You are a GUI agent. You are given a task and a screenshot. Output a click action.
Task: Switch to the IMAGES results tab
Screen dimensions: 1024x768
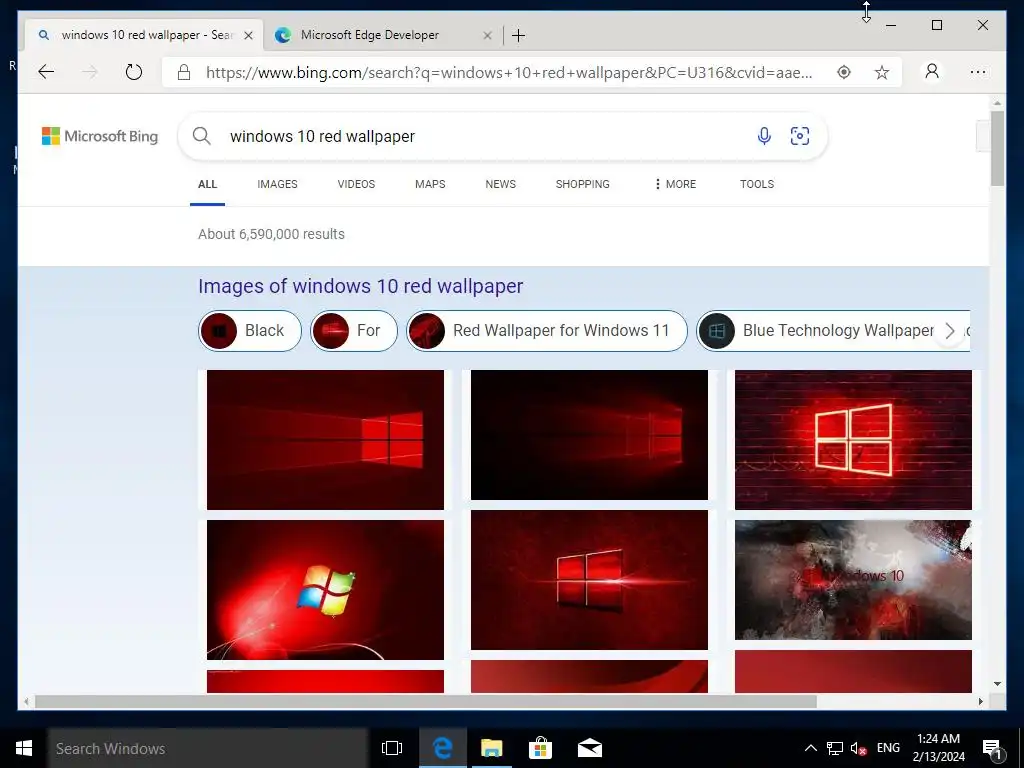[x=277, y=184]
